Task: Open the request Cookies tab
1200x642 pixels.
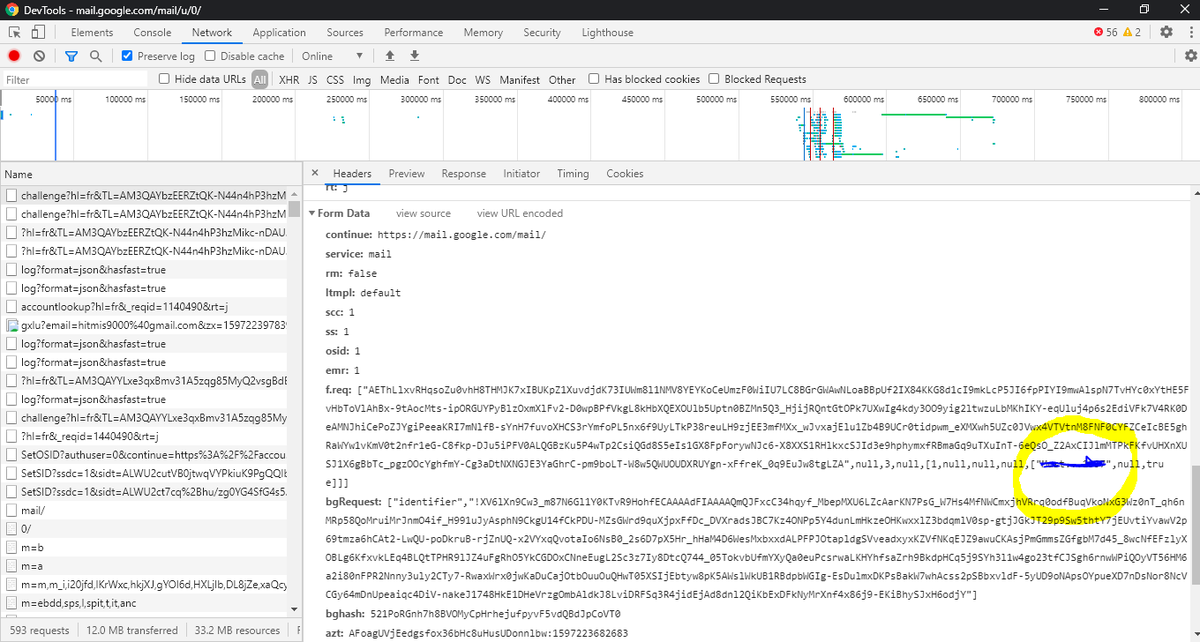Action: click(x=625, y=173)
